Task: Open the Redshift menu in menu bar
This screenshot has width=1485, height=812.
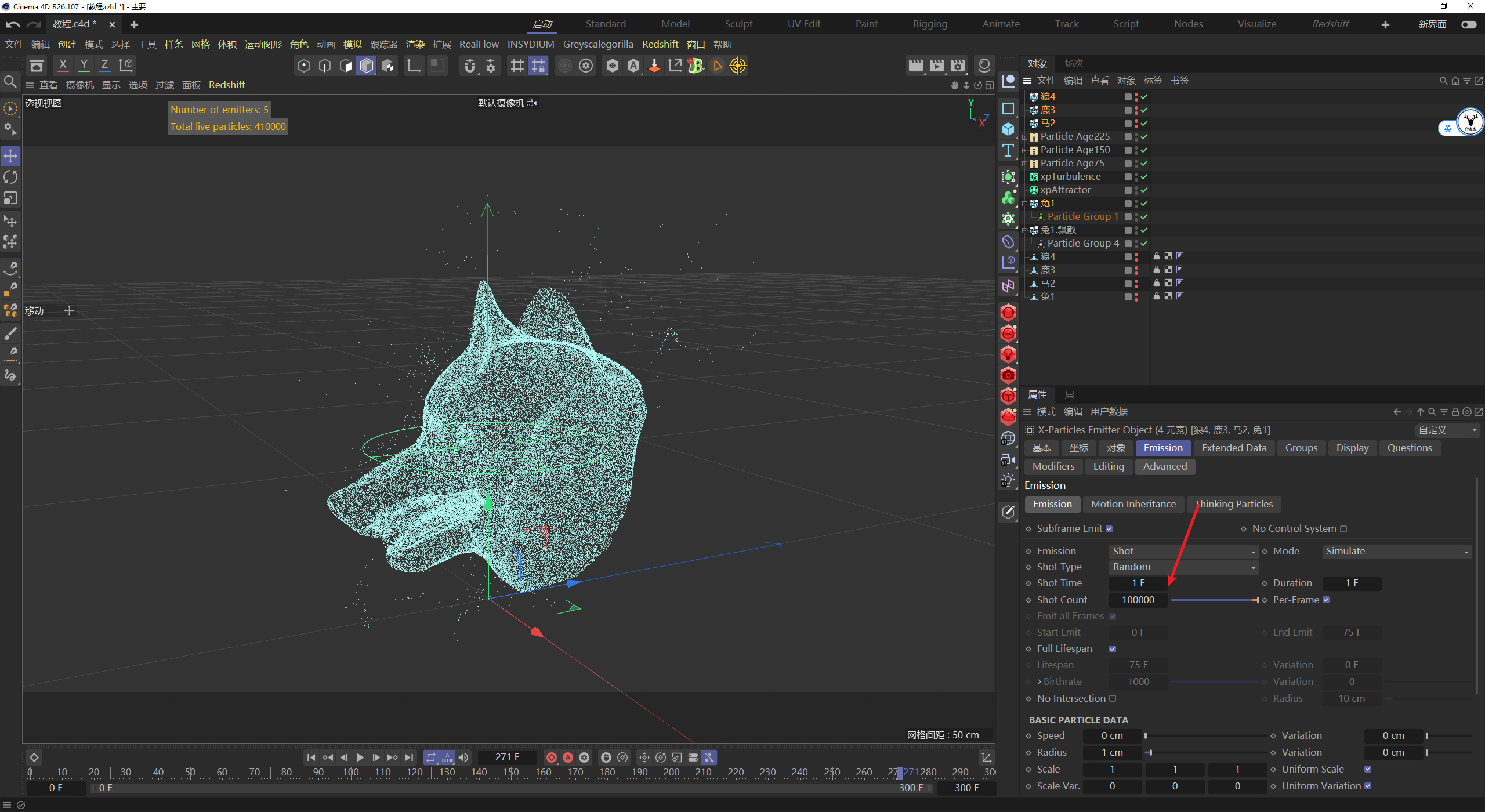Action: click(660, 44)
